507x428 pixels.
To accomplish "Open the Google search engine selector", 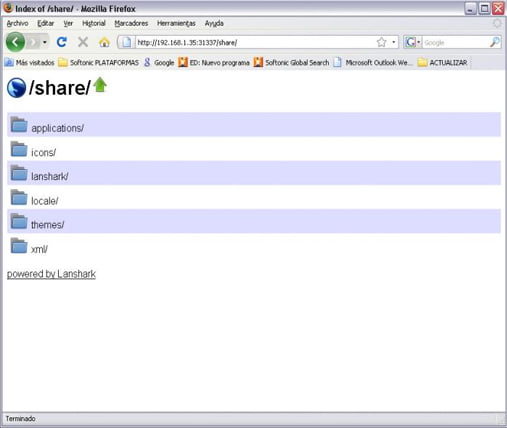I will click(x=413, y=42).
